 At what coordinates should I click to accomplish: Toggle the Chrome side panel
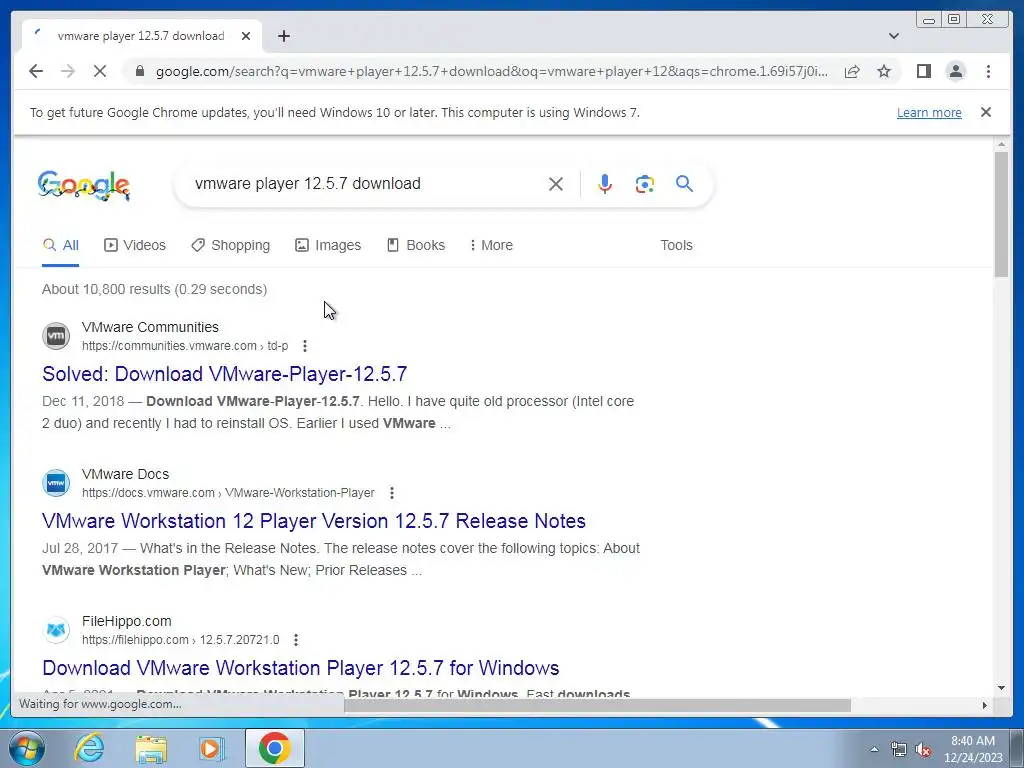coord(923,71)
